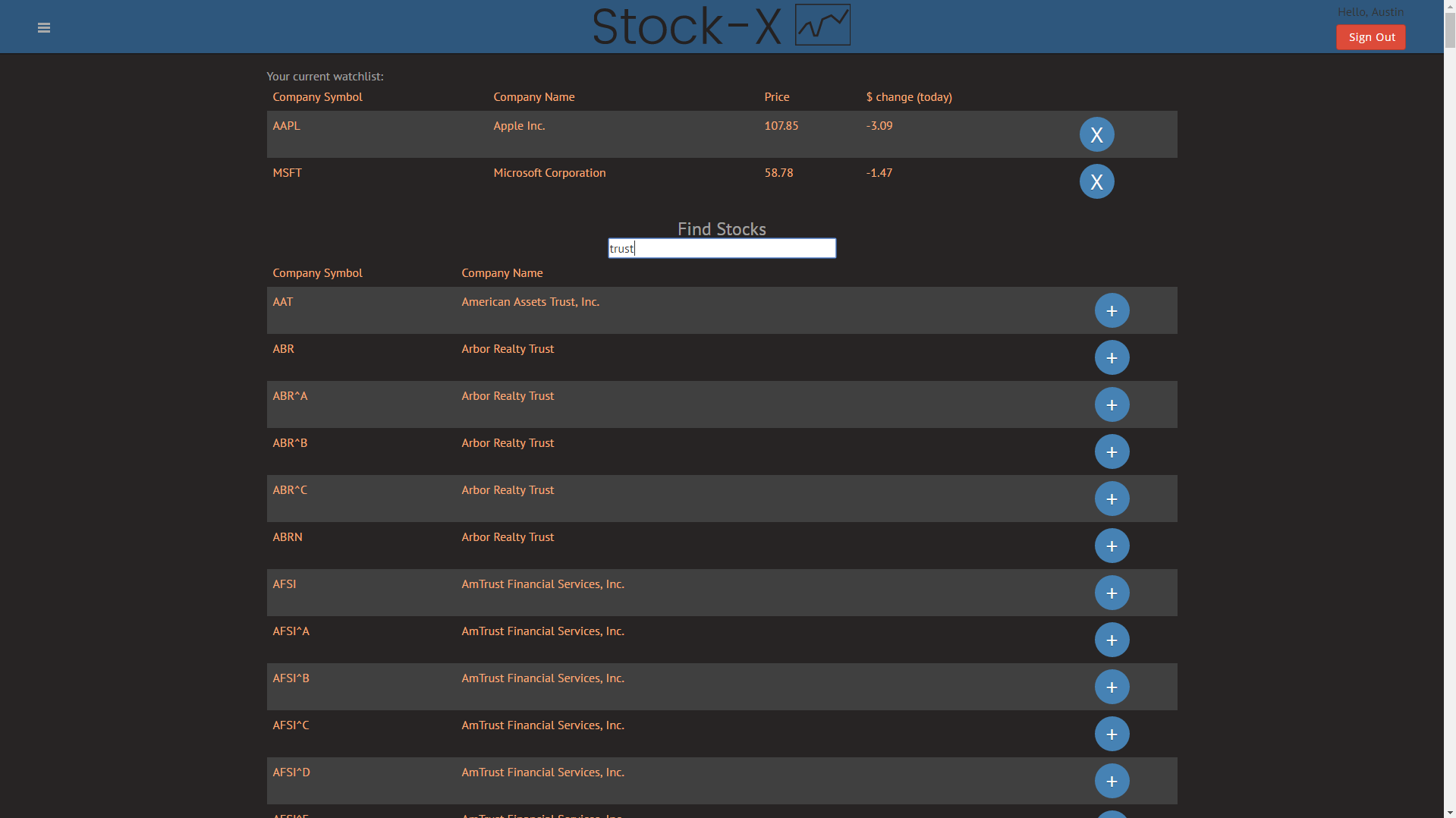
Task: Select the AAPL symbol cell
Action: pyautogui.click(x=286, y=126)
